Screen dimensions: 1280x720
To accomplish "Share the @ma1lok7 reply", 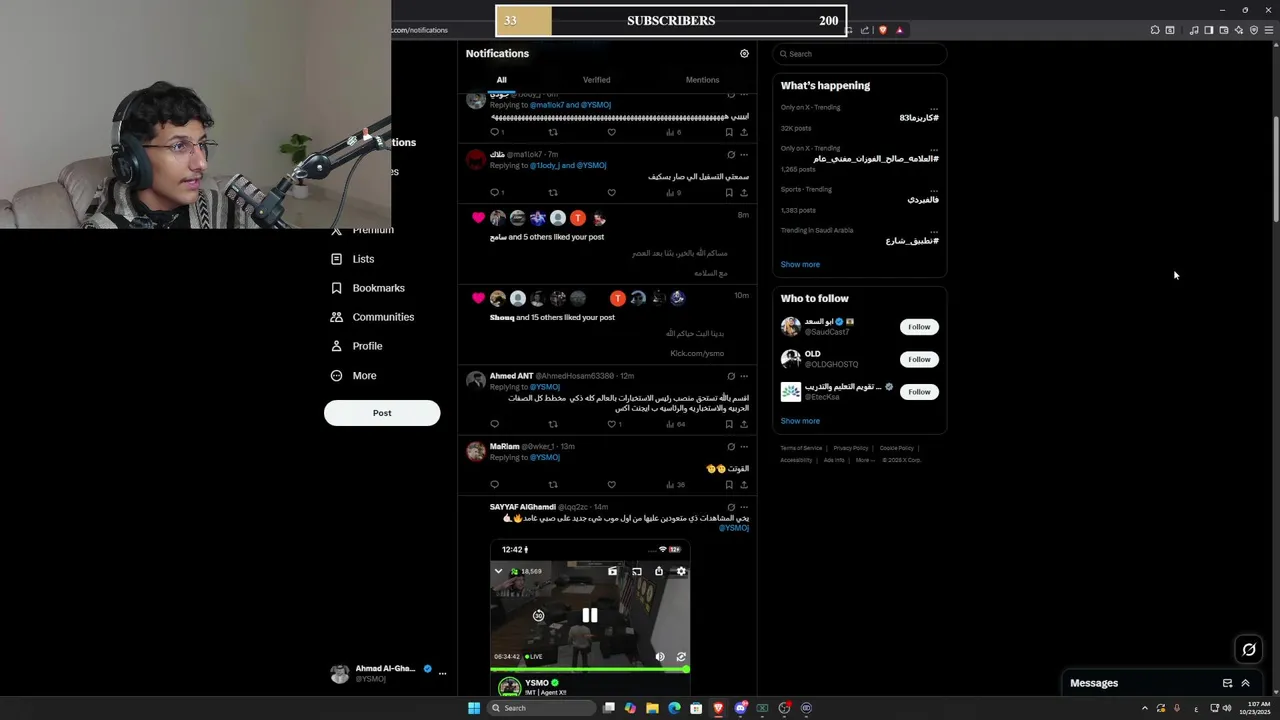I will [x=743, y=193].
